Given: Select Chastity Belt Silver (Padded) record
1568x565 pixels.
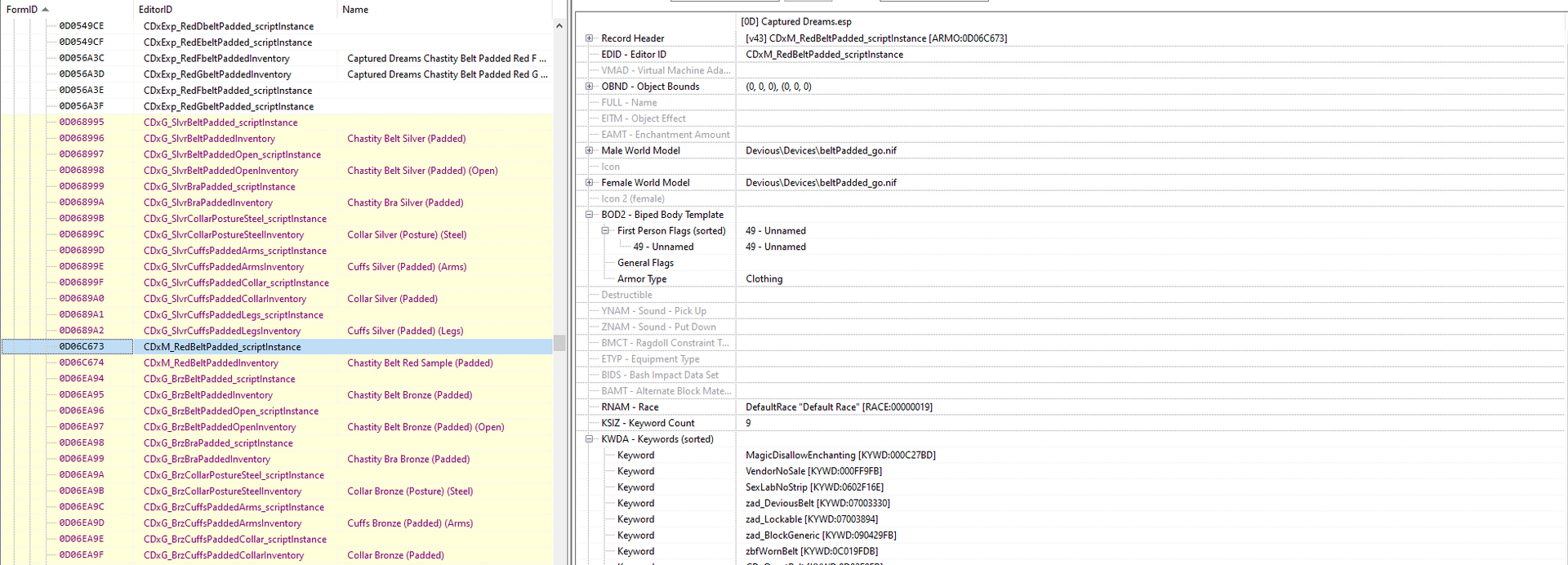Looking at the screenshot, I should pos(277,139).
